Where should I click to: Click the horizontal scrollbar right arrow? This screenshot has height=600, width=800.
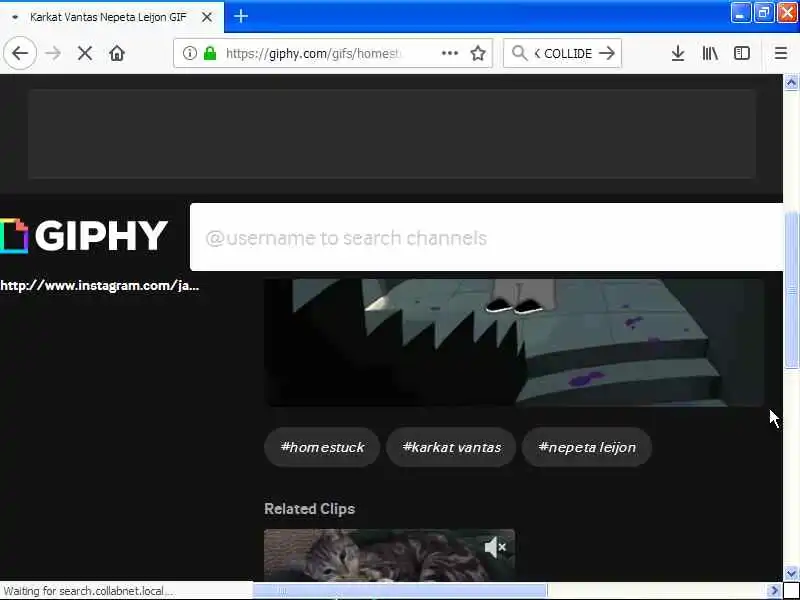tap(774, 591)
